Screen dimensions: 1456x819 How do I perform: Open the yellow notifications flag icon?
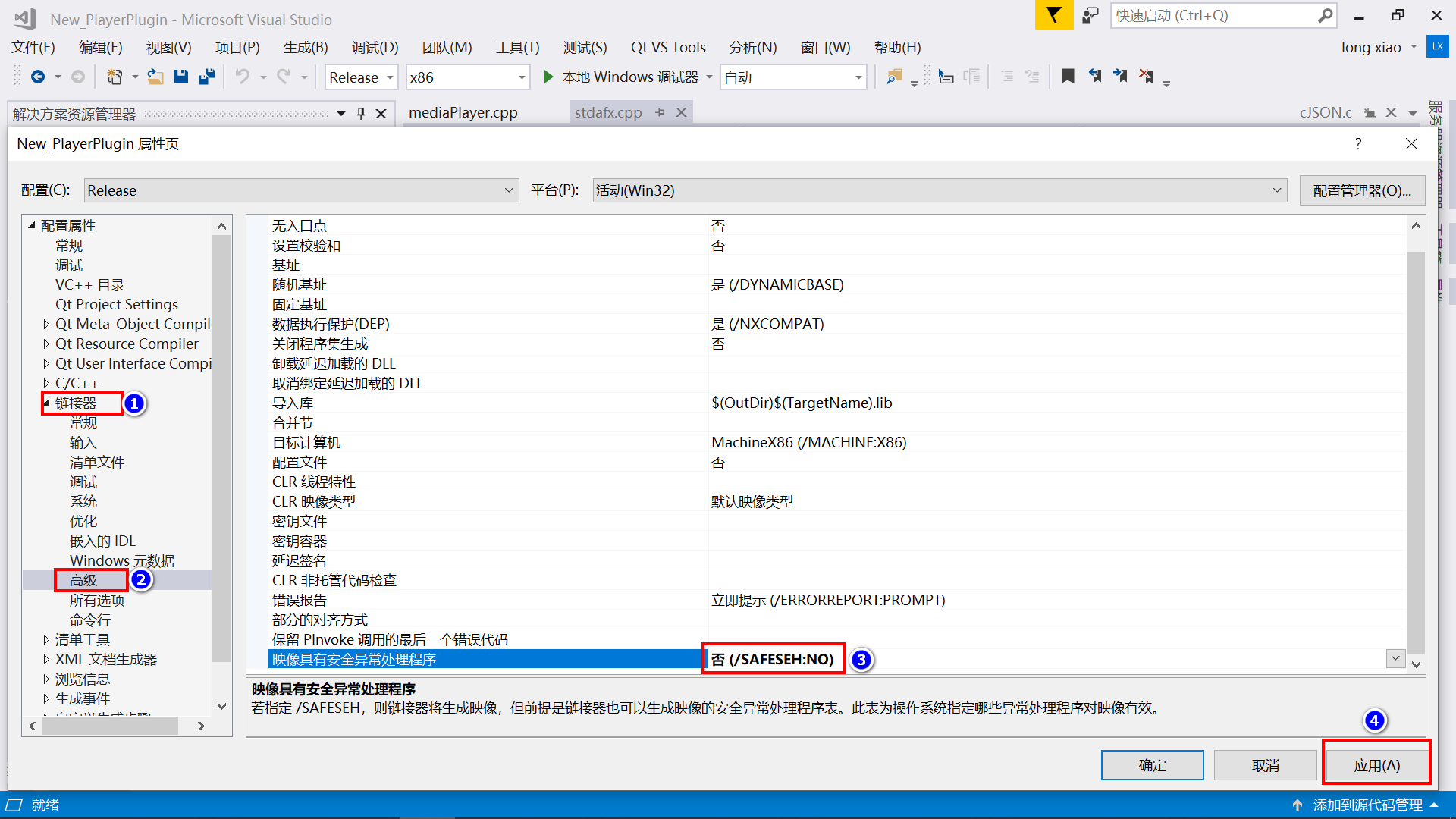click(1053, 15)
